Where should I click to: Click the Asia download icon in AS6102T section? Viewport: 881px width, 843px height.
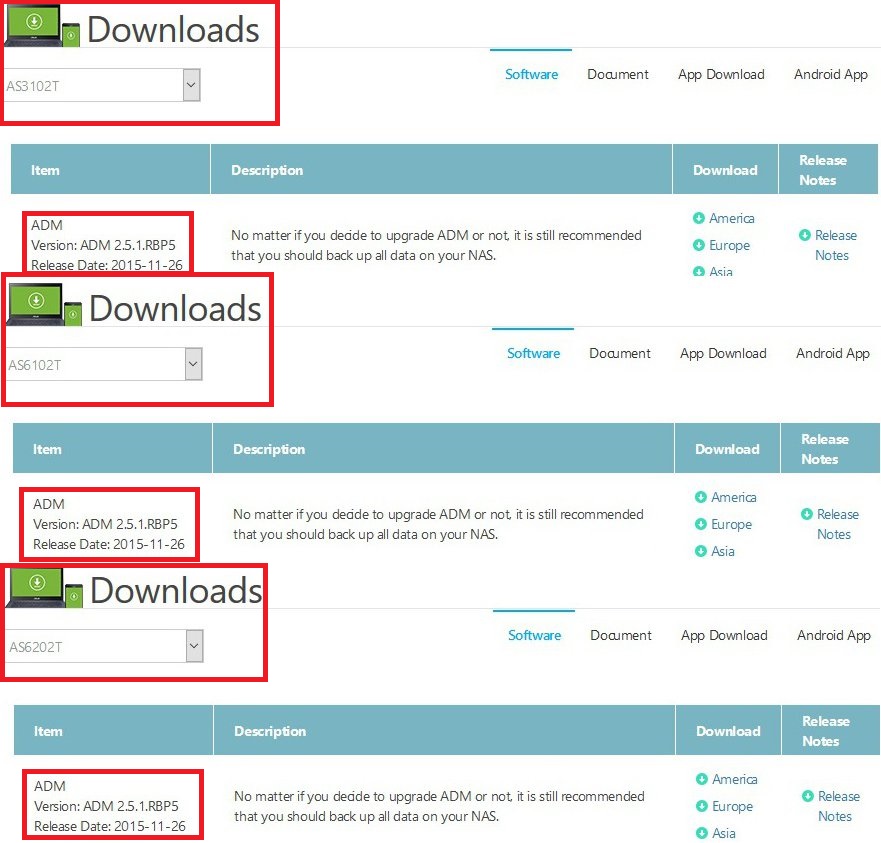(x=701, y=551)
